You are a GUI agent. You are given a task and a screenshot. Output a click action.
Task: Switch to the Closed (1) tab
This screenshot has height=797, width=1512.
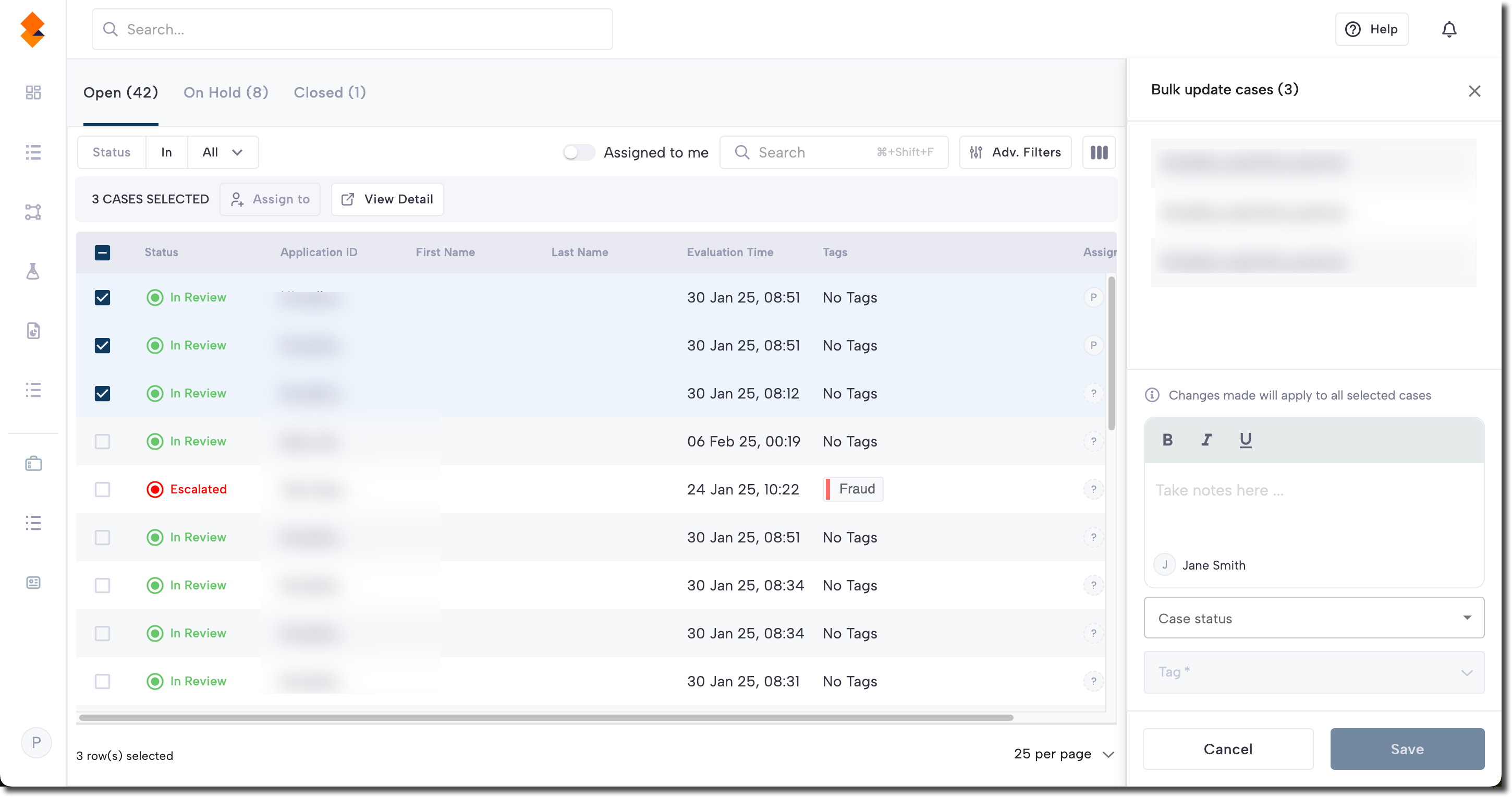coord(330,93)
